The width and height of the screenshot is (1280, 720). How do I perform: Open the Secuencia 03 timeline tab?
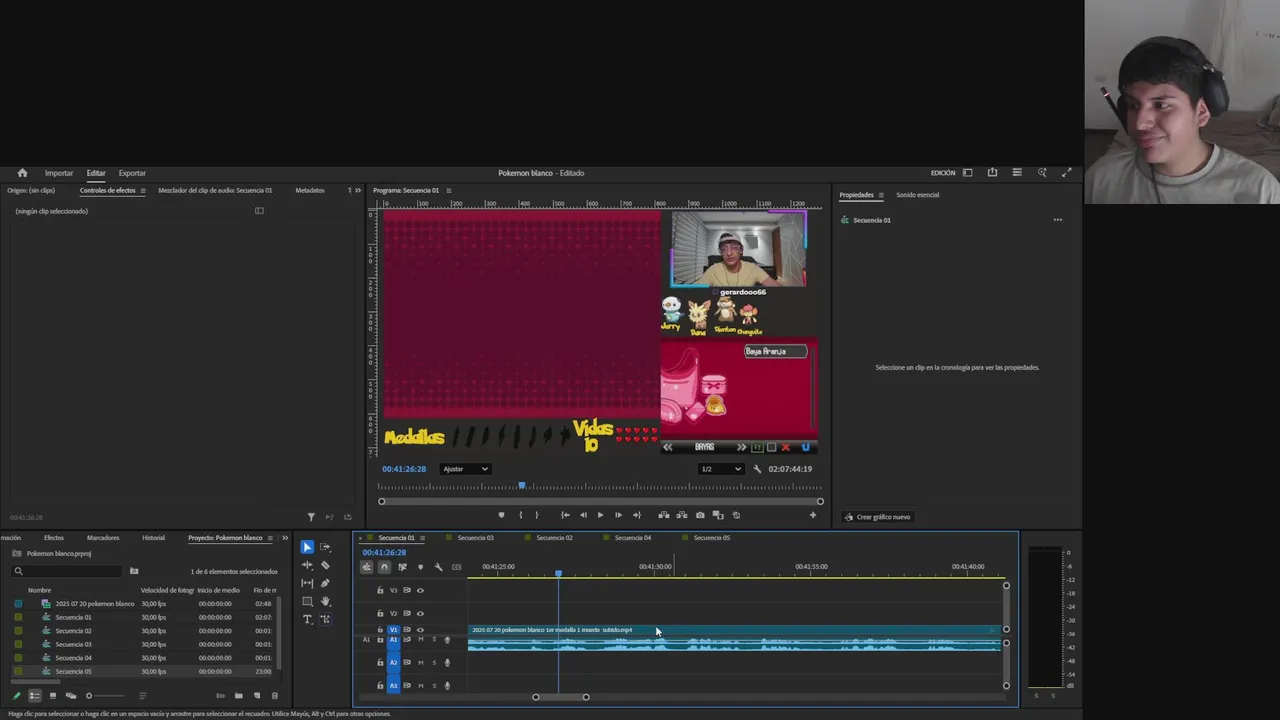click(475, 538)
